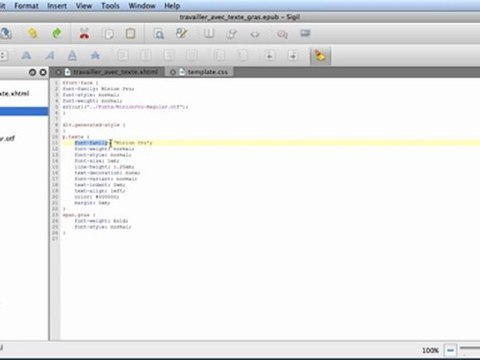Screen dimensions: 480x360
Task: Click line 10 "p.texte {"
Action: 76,137
